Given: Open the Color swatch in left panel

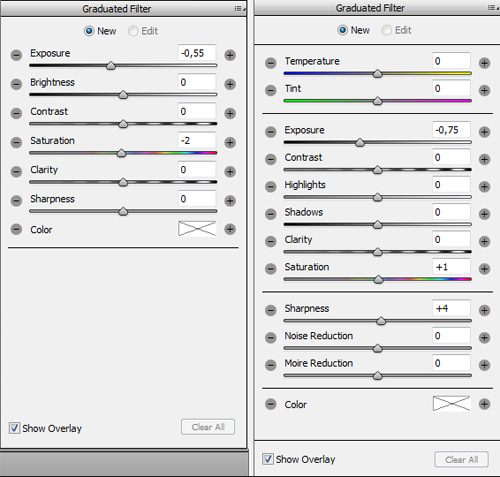Looking at the screenshot, I should [x=197, y=229].
